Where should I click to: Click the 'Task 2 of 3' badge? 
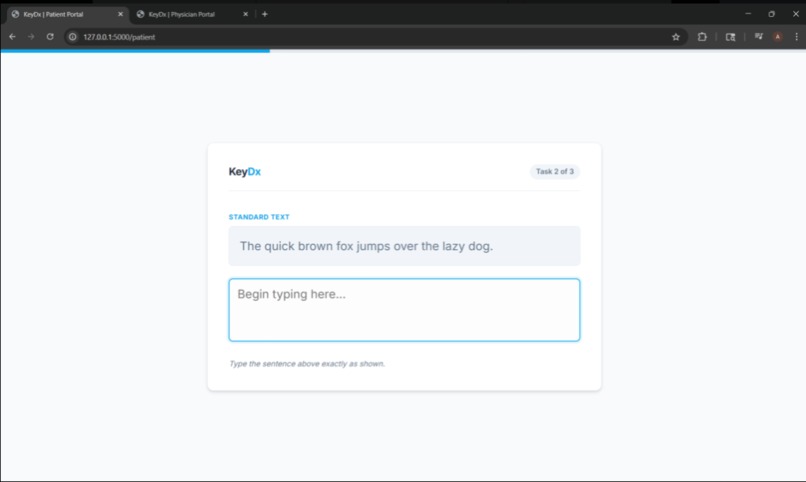[555, 172]
